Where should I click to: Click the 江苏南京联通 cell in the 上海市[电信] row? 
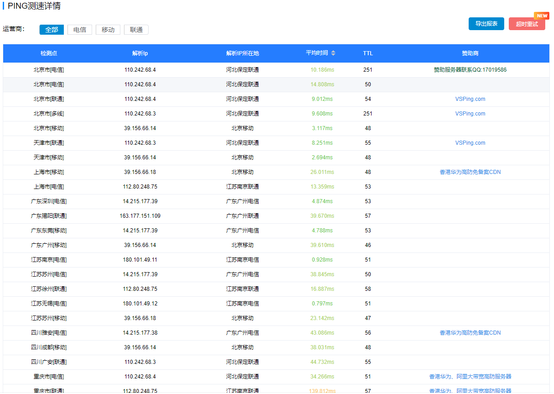[242, 187]
